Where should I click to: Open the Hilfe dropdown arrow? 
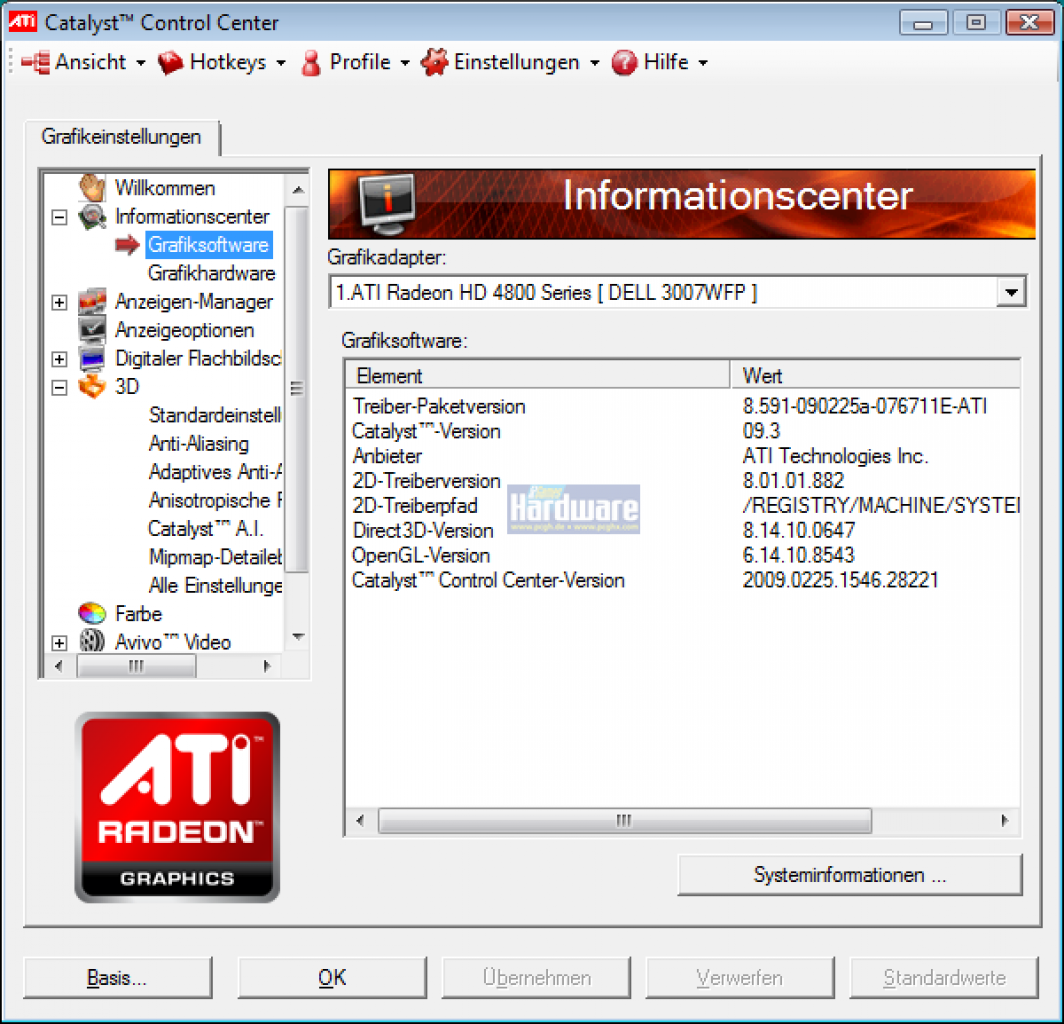(703, 63)
